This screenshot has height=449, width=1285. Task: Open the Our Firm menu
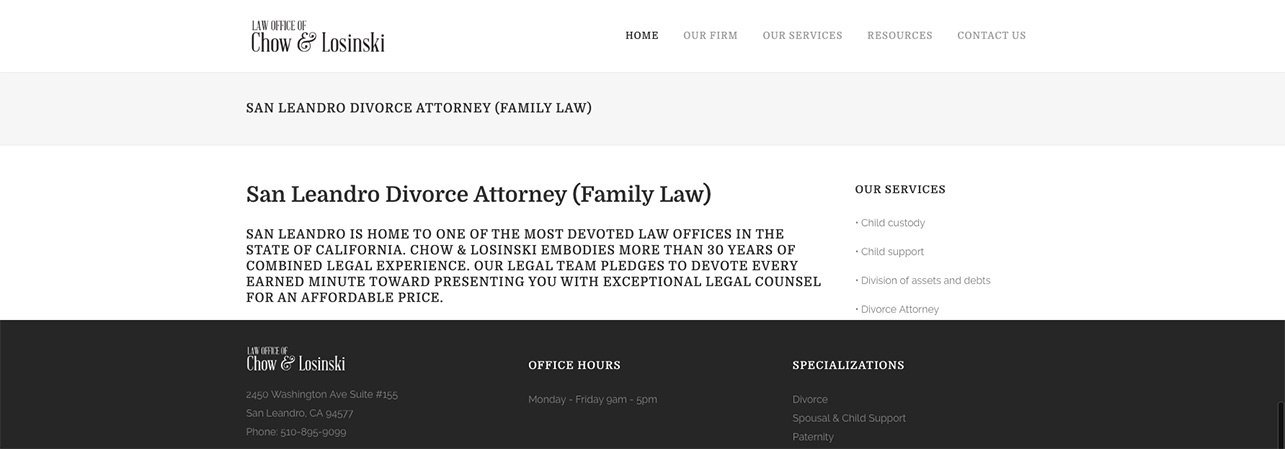(x=710, y=36)
